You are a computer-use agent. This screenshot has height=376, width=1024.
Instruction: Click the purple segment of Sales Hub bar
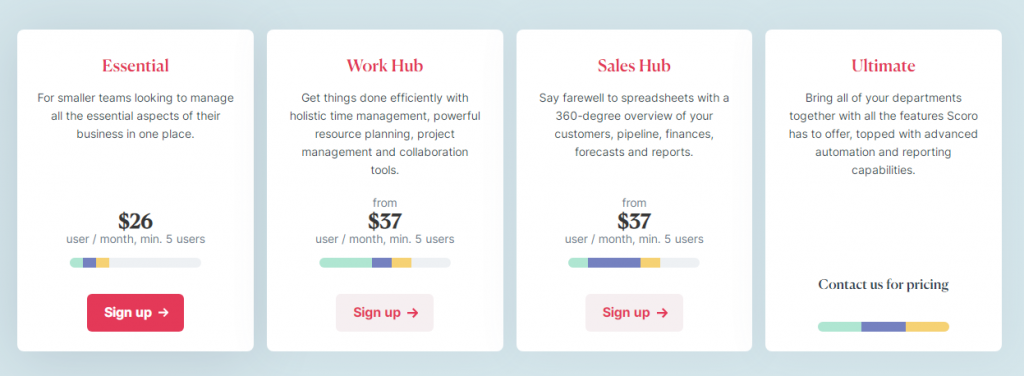point(614,262)
